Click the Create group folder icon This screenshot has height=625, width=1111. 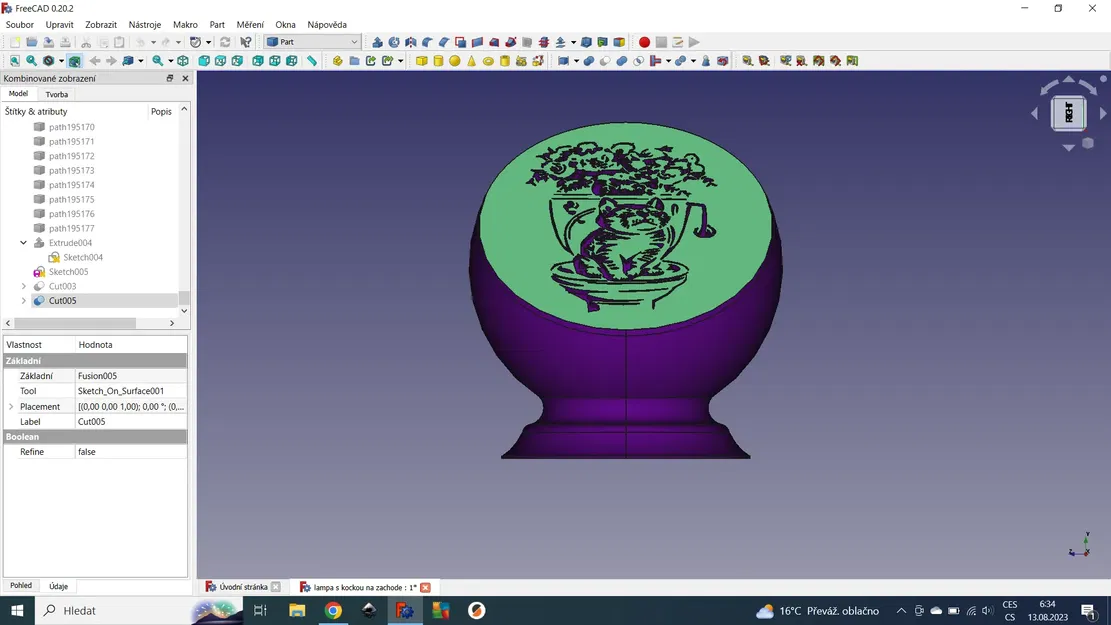354,61
